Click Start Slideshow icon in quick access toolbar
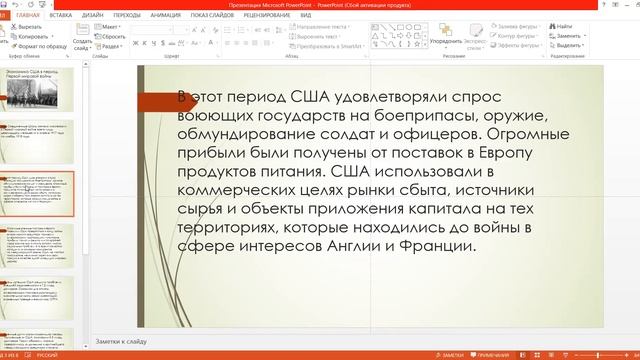The width and height of the screenshot is (640, 360). pyautogui.click(x=42, y=4)
